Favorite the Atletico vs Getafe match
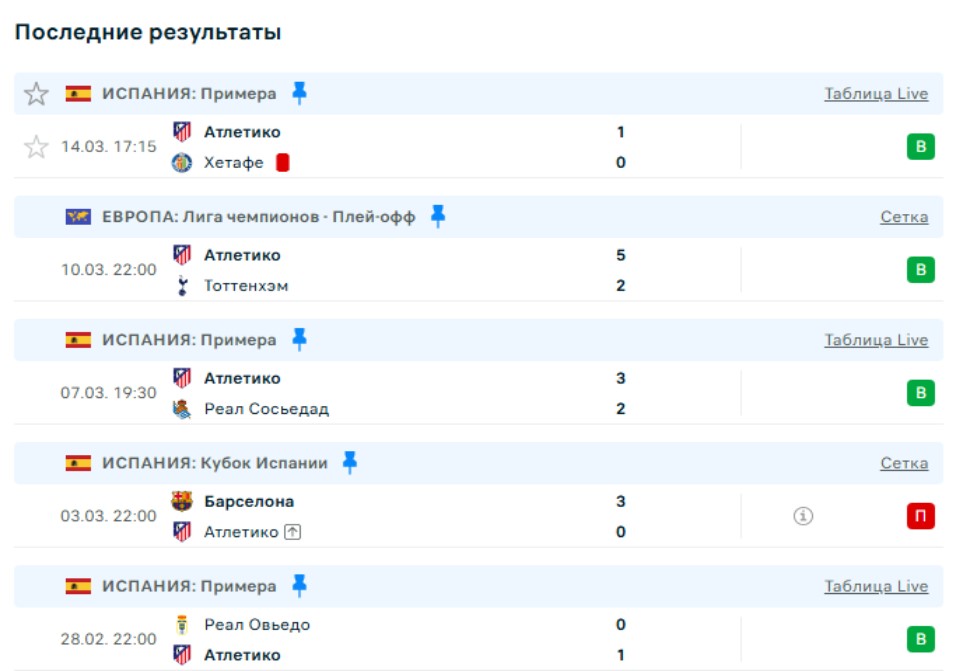 pos(36,147)
